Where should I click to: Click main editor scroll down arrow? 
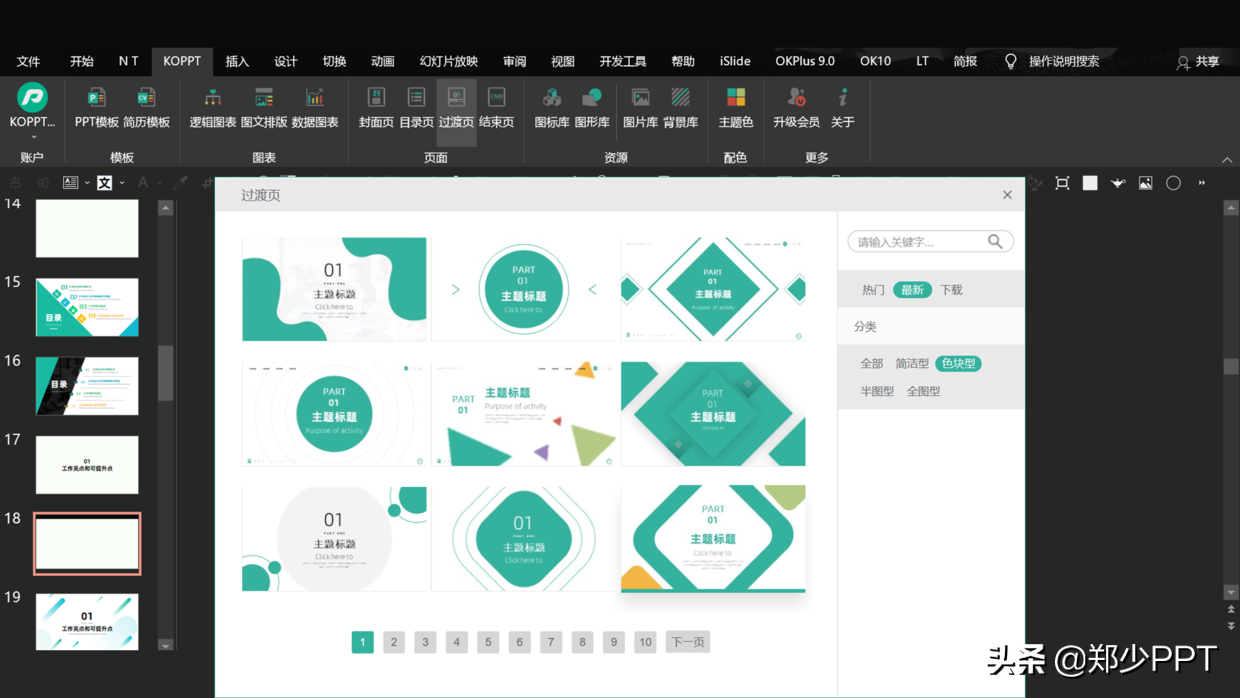[x=1231, y=592]
